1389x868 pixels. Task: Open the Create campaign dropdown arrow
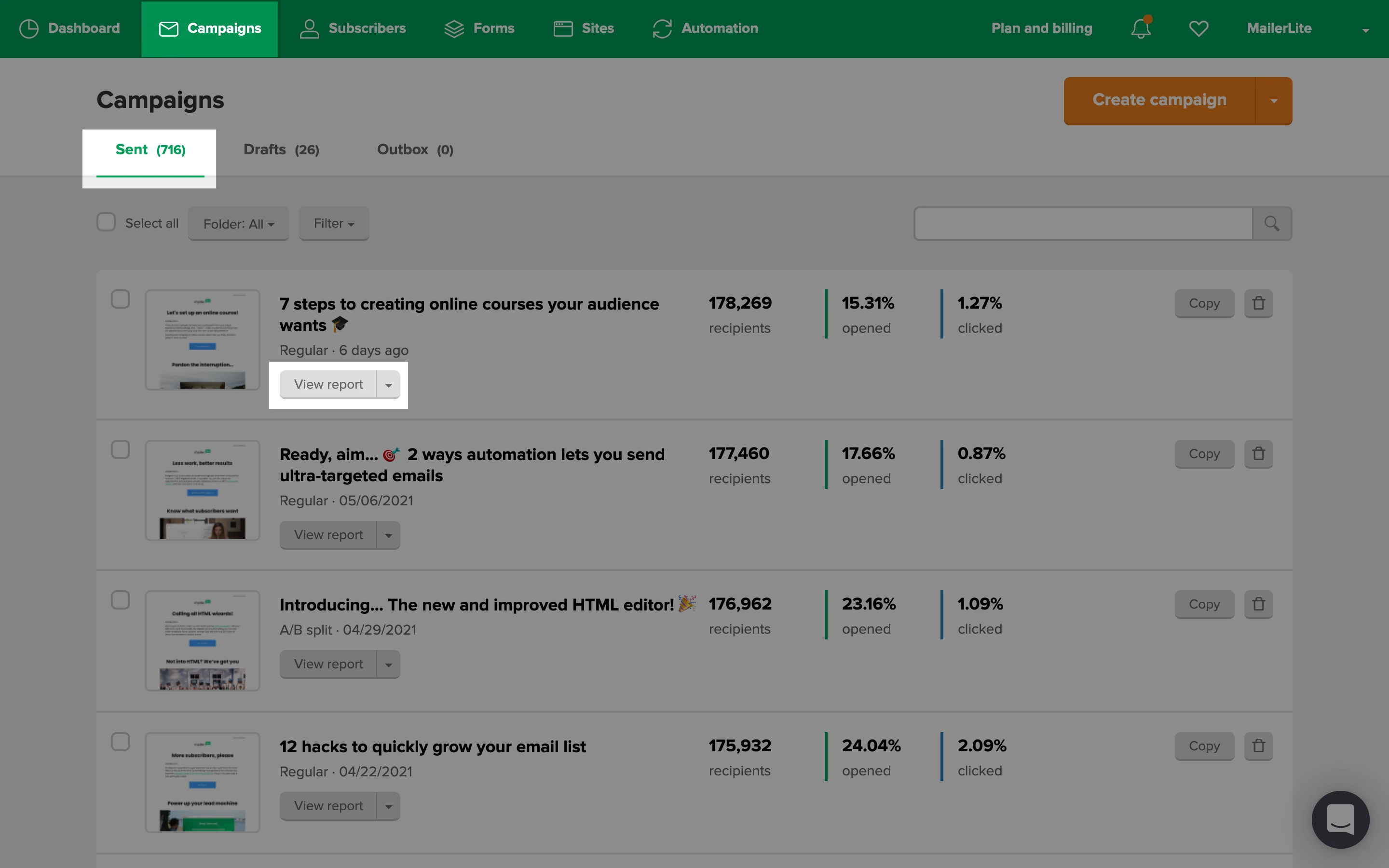click(x=1274, y=101)
